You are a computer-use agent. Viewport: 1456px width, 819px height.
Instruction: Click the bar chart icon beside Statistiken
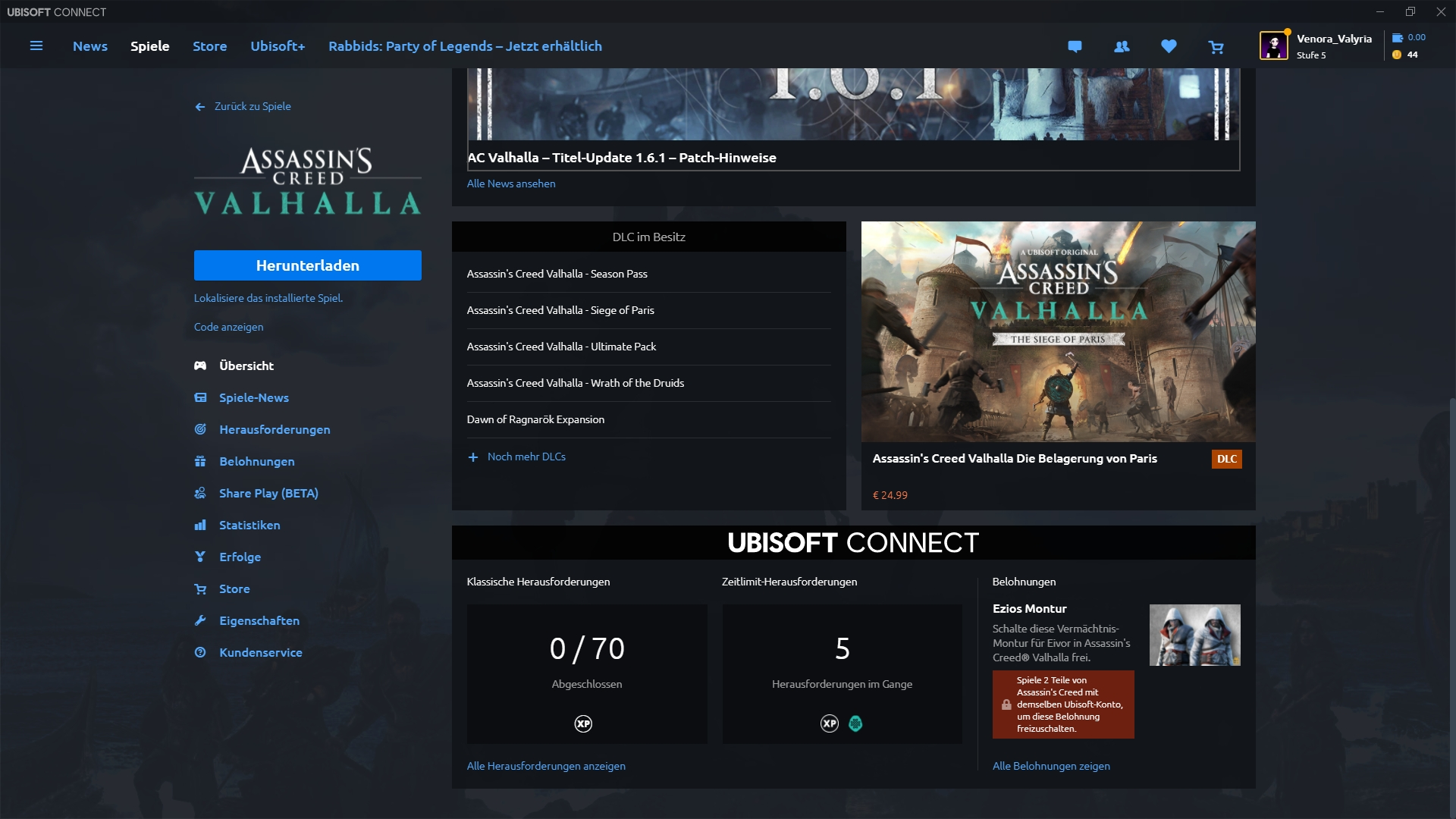coord(200,525)
